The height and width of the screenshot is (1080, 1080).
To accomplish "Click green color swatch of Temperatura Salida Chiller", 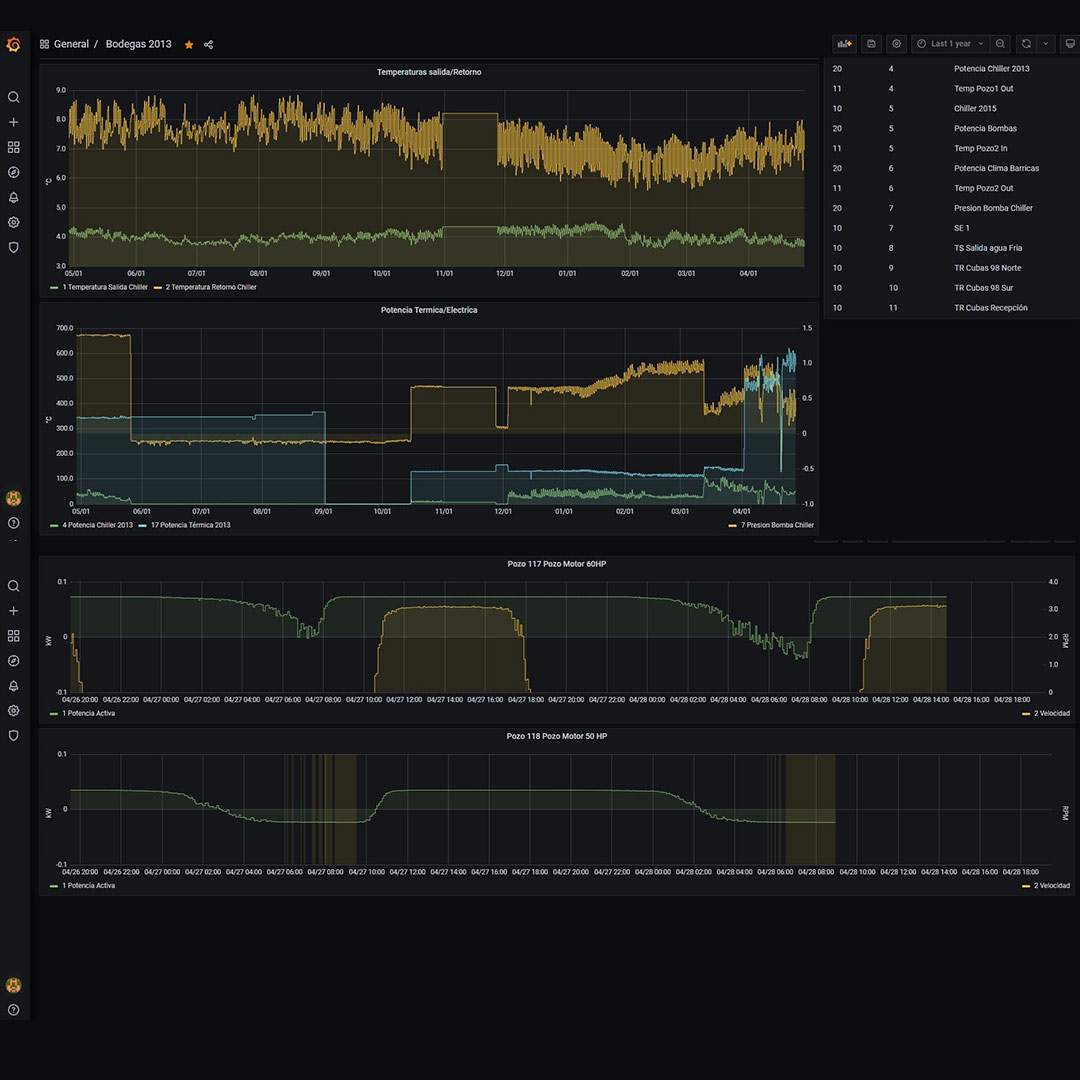I will (54, 288).
